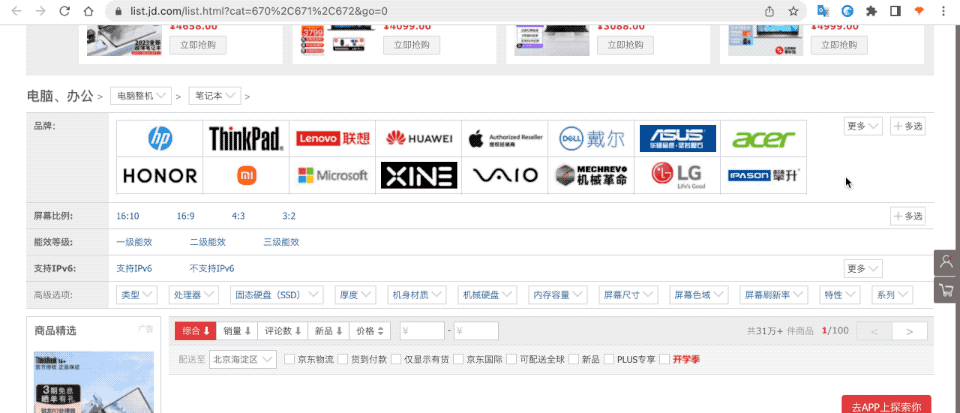
Task: Open the 固态硬盘（SSD） dropdown
Action: pyautogui.click(x=277, y=295)
